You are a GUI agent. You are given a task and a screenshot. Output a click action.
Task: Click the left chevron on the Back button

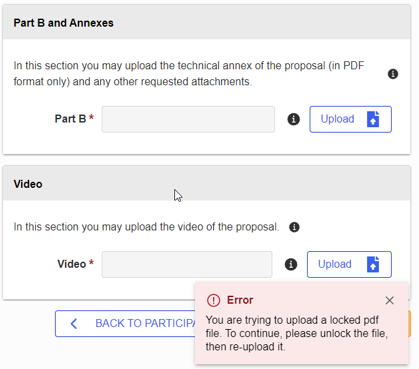tap(74, 323)
